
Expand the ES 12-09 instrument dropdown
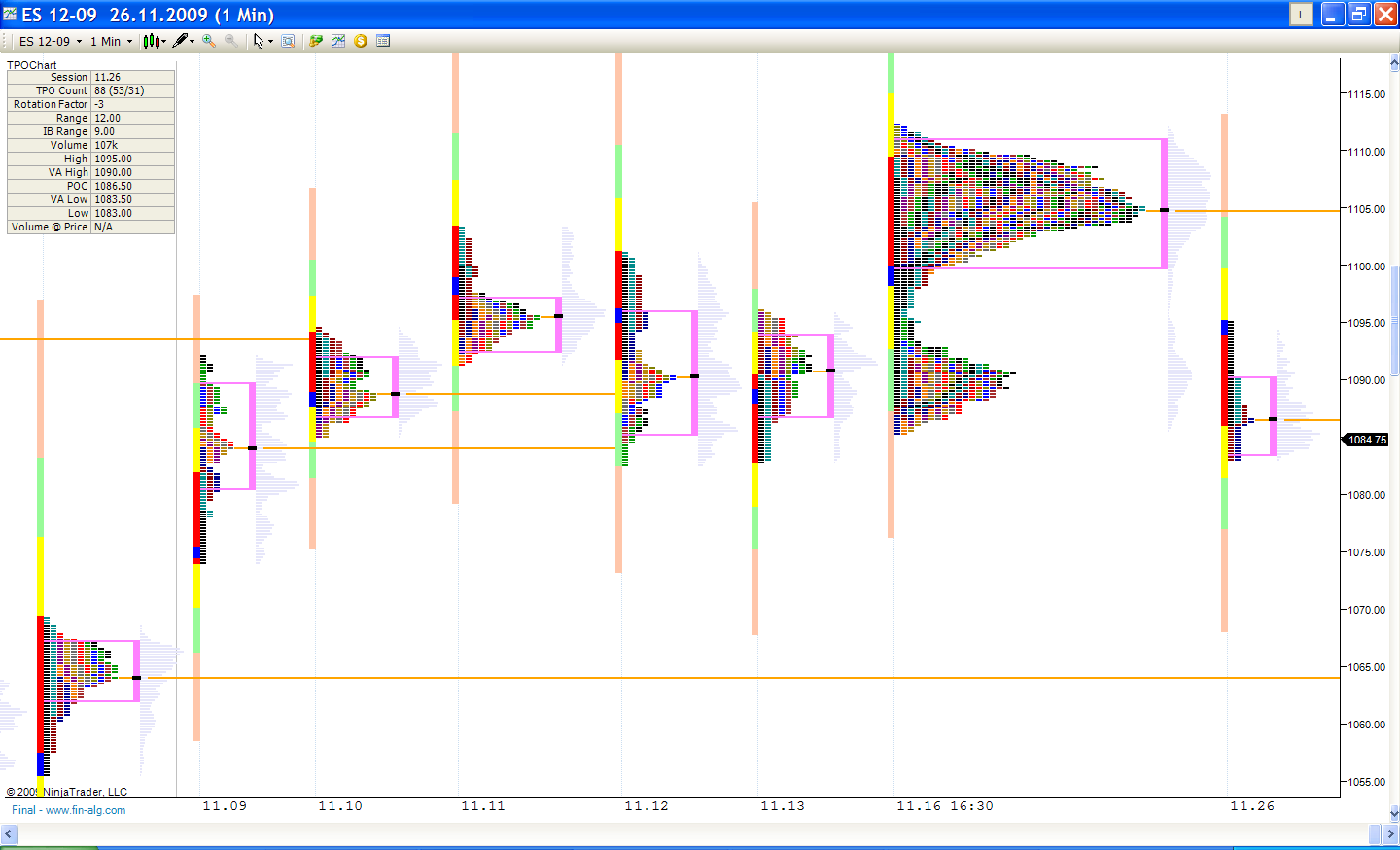[x=79, y=42]
